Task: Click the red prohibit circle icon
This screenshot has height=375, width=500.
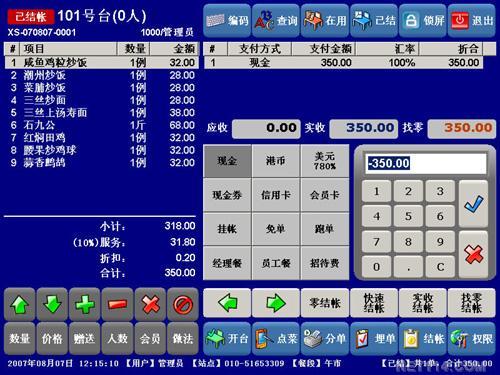Action: click(x=183, y=304)
